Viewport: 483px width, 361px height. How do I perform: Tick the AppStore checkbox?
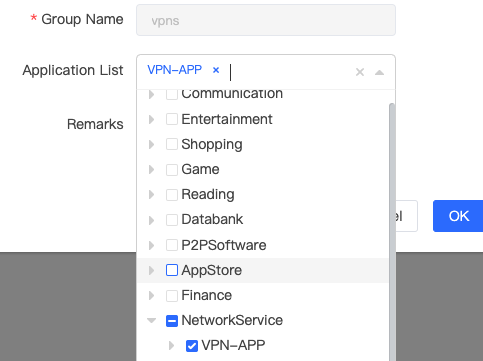tap(172, 270)
